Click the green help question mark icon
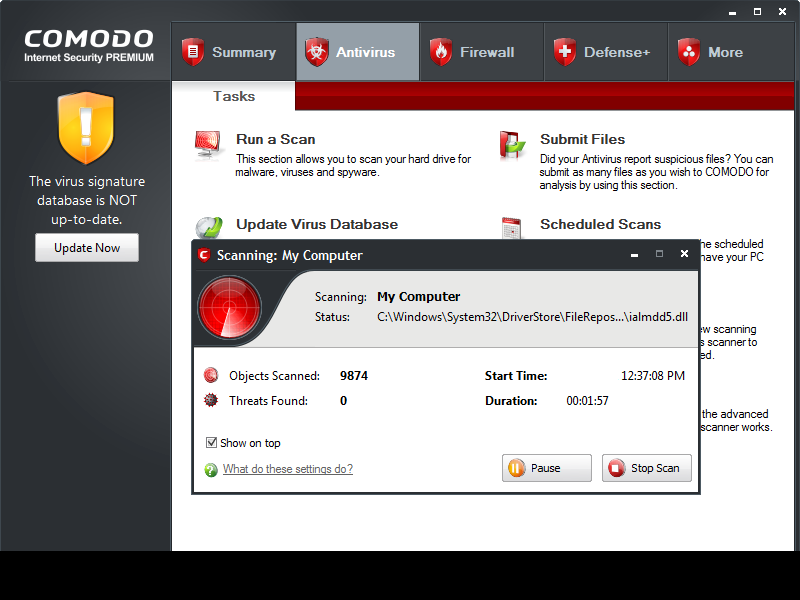800x600 pixels. click(211, 469)
